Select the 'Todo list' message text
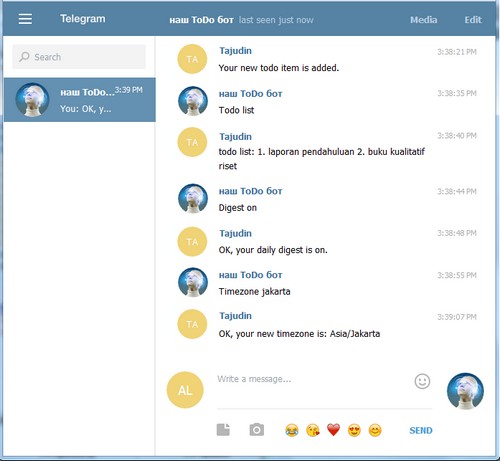The height and width of the screenshot is (461, 500). point(236,110)
